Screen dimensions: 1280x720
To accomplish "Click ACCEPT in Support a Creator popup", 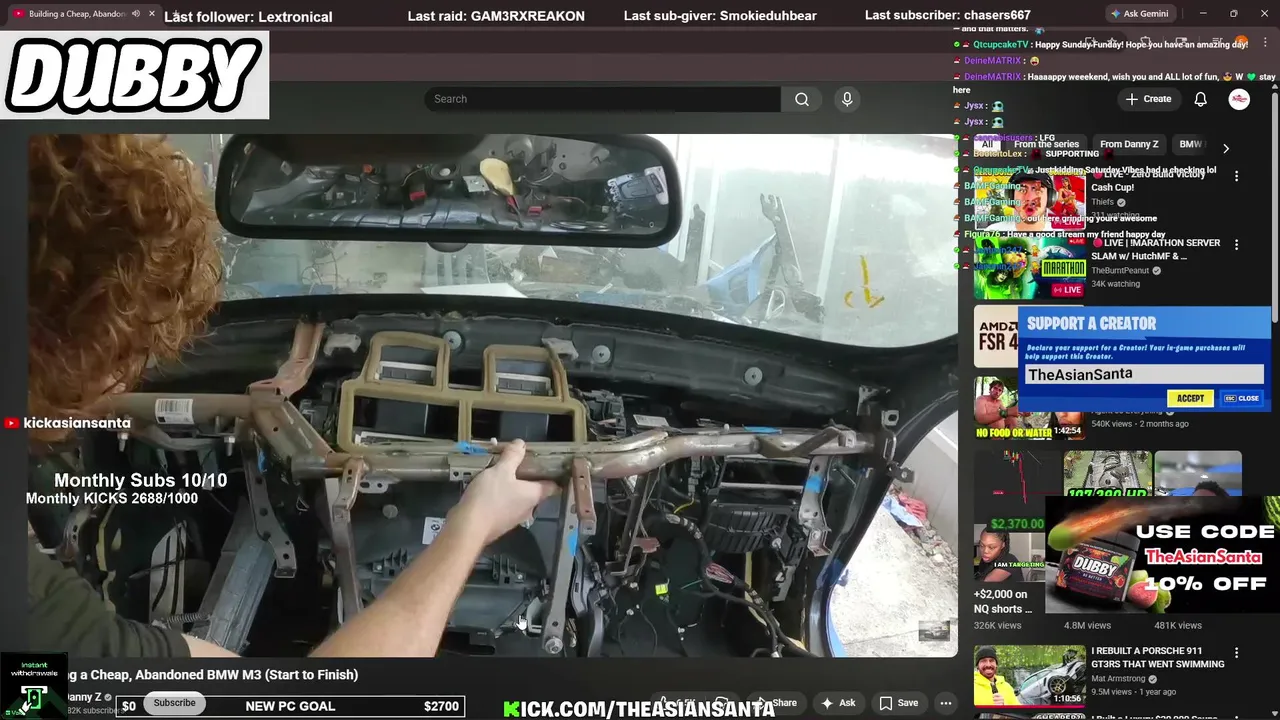I will tap(1190, 398).
